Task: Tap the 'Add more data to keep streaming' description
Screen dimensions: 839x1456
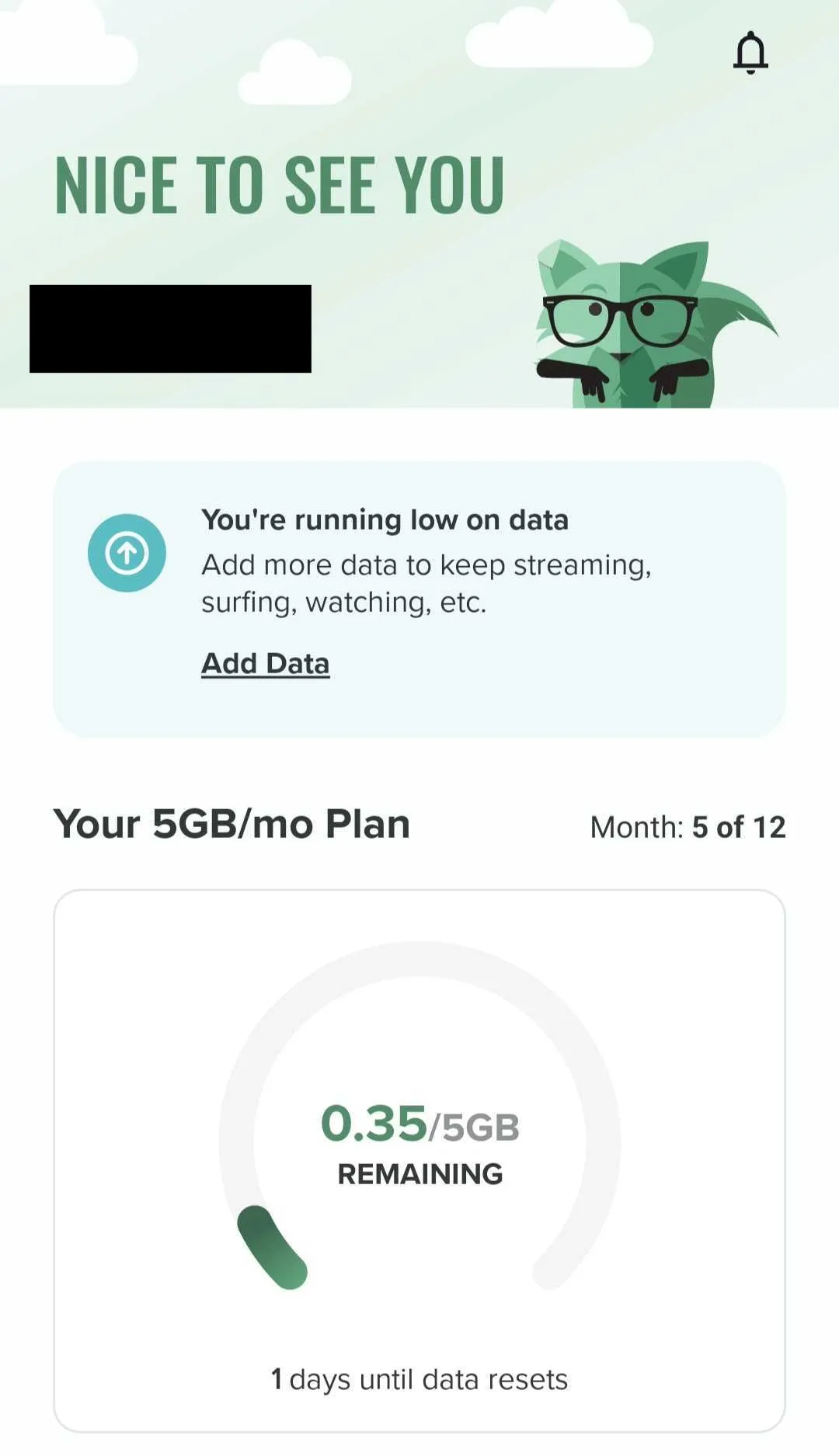Action: 426,583
